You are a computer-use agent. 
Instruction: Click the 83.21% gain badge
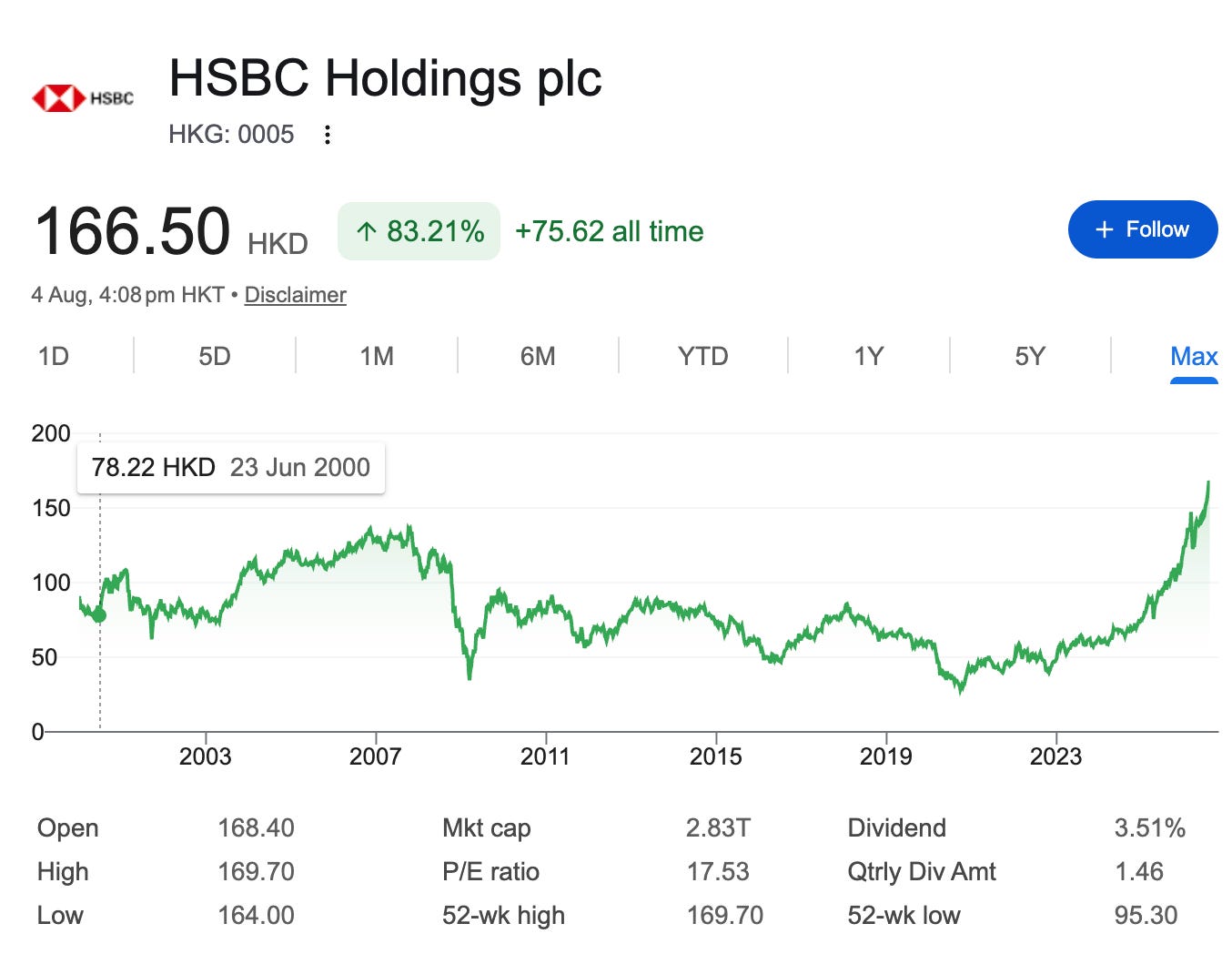(419, 231)
